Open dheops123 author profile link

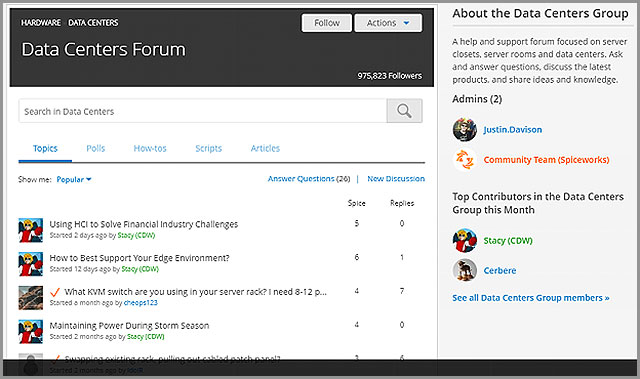tap(140, 303)
